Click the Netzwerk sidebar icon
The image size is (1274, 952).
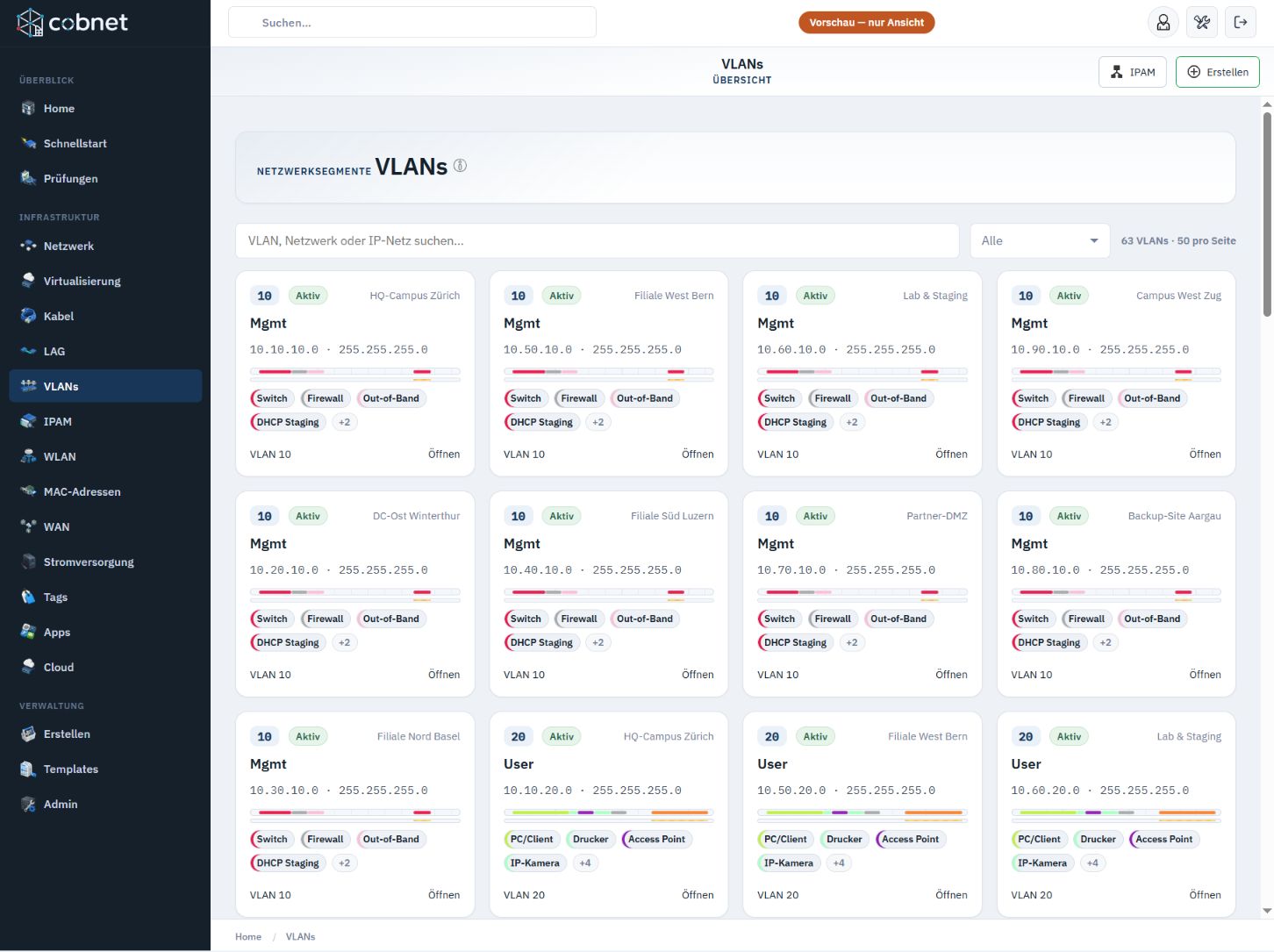click(28, 247)
